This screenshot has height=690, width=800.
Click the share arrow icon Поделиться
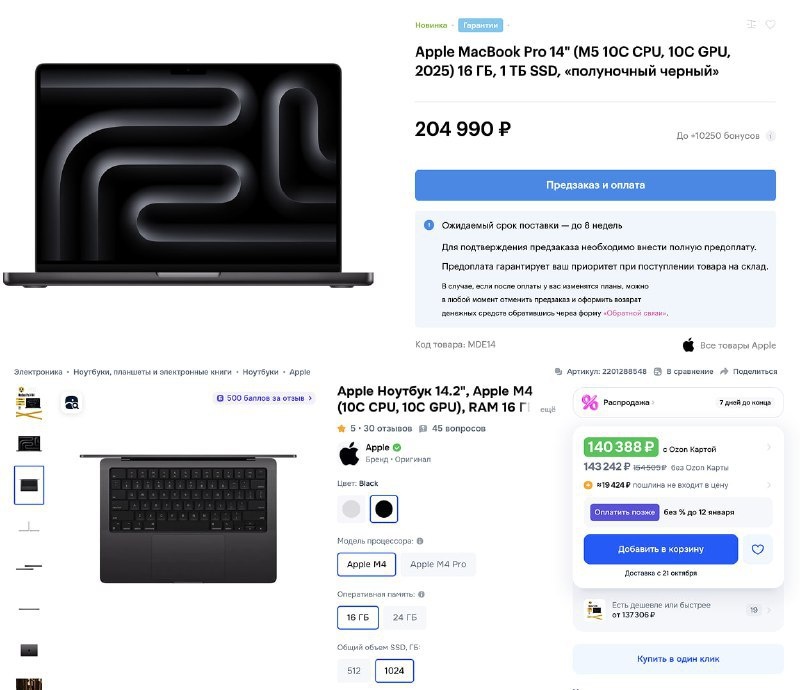(724, 372)
